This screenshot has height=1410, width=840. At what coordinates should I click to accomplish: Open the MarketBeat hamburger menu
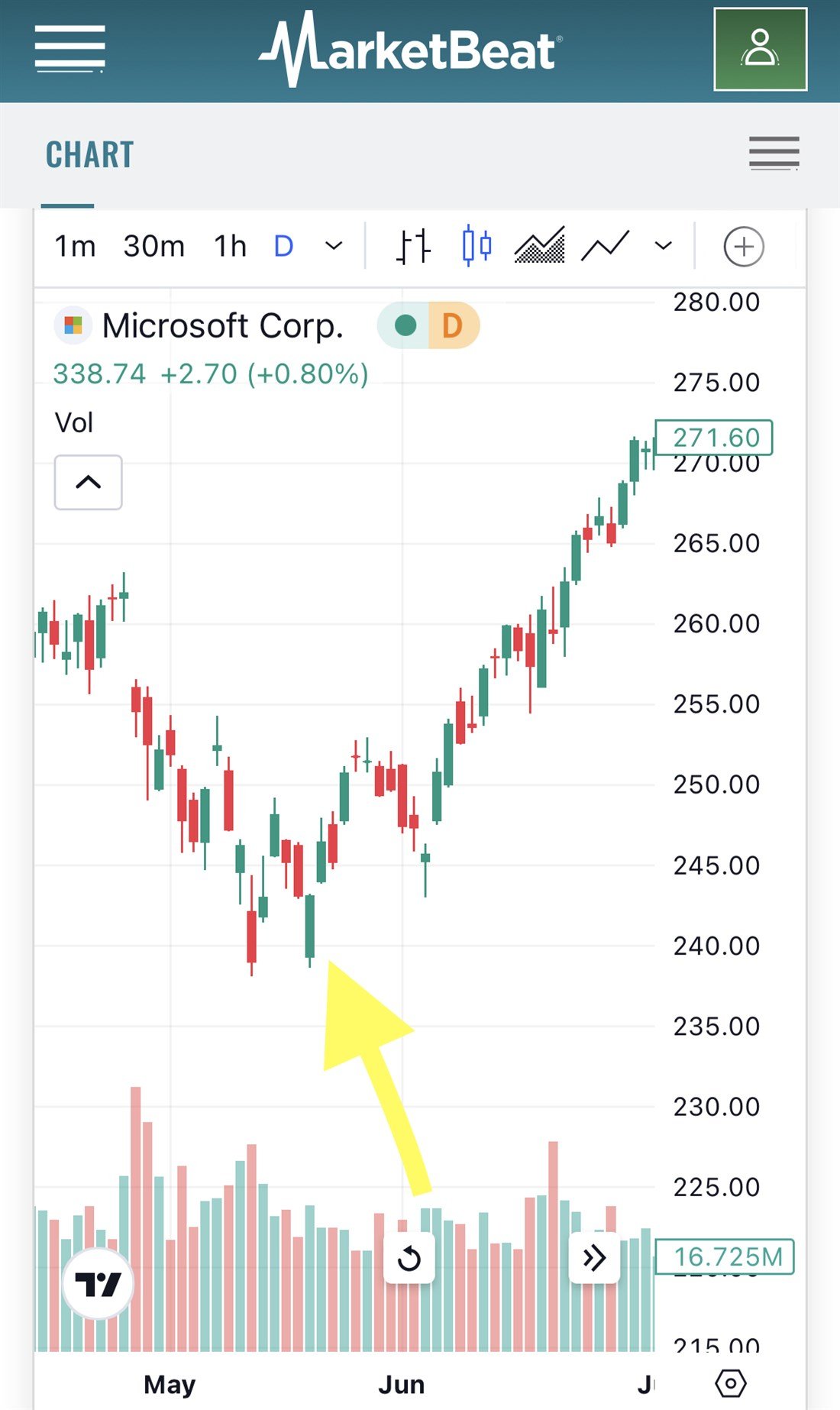[69, 50]
